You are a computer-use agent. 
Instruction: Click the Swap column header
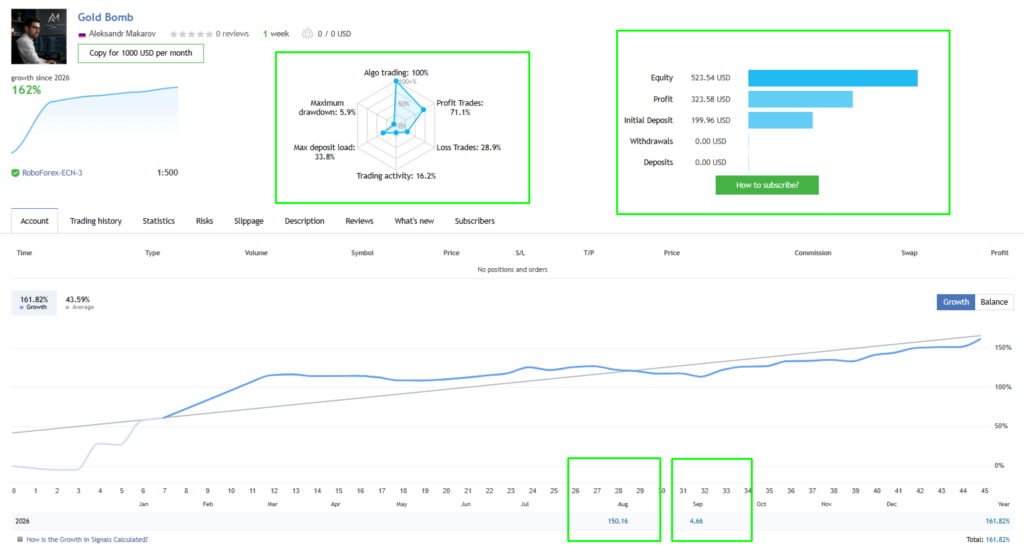click(x=909, y=253)
